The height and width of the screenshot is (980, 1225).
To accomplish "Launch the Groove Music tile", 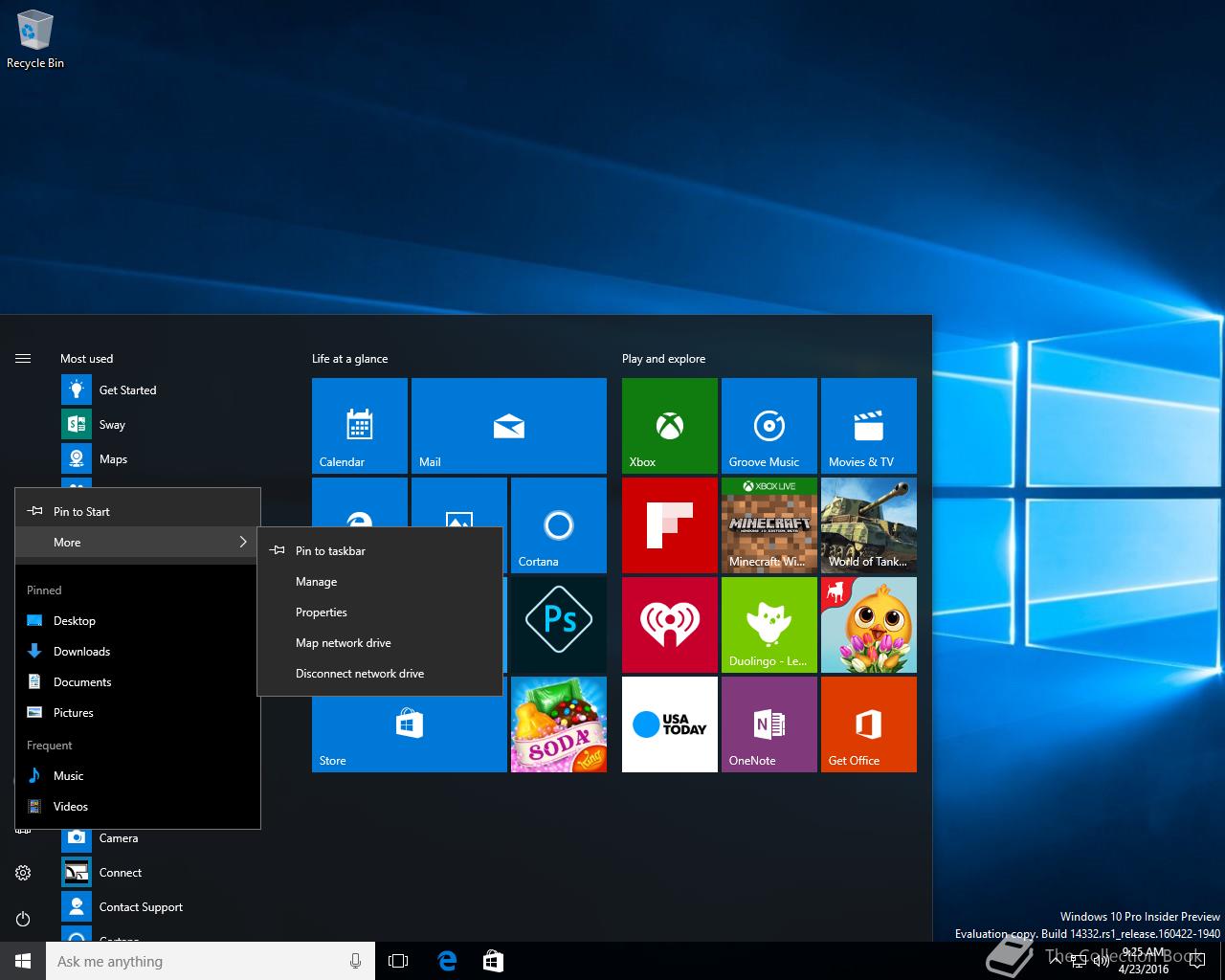I will 768,426.
